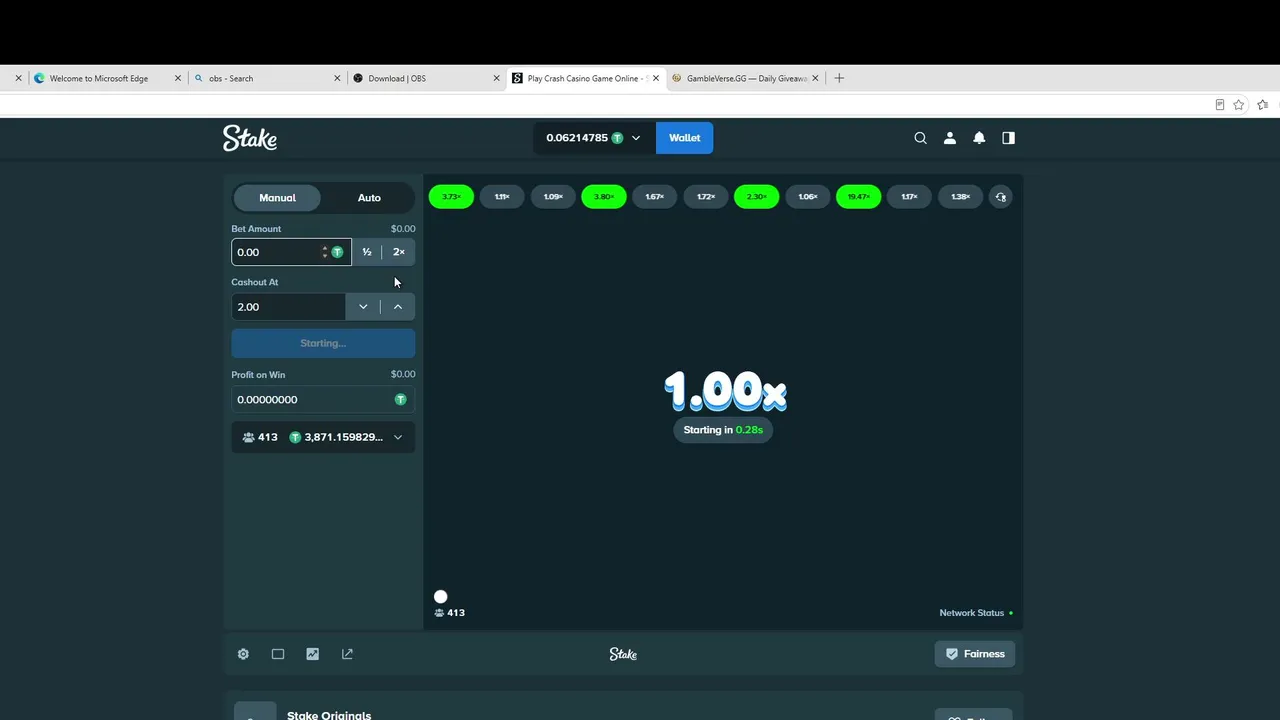Increase the Cashout At value

tap(398, 307)
